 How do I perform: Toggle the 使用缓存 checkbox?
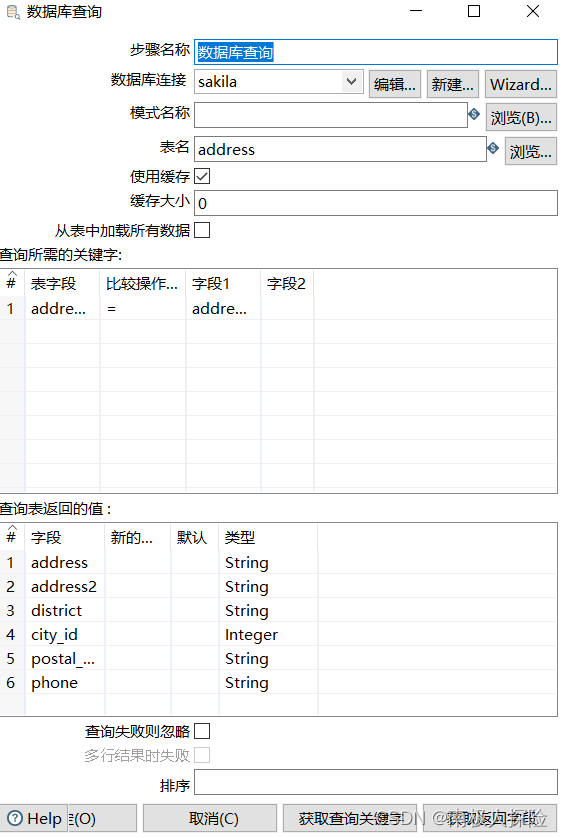[202, 176]
